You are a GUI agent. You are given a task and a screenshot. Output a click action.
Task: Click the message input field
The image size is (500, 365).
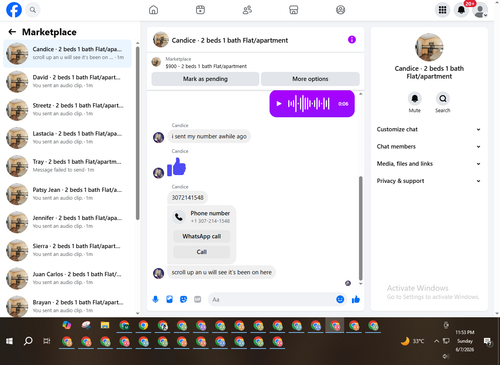point(272,299)
